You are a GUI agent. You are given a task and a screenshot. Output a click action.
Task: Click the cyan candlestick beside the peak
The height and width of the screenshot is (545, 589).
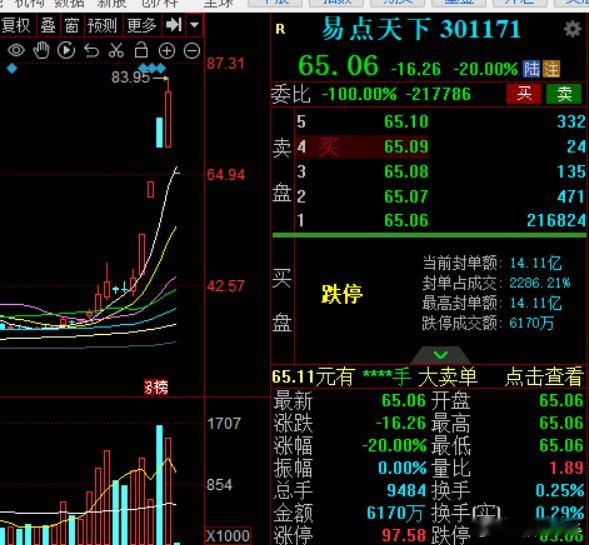pos(159,132)
